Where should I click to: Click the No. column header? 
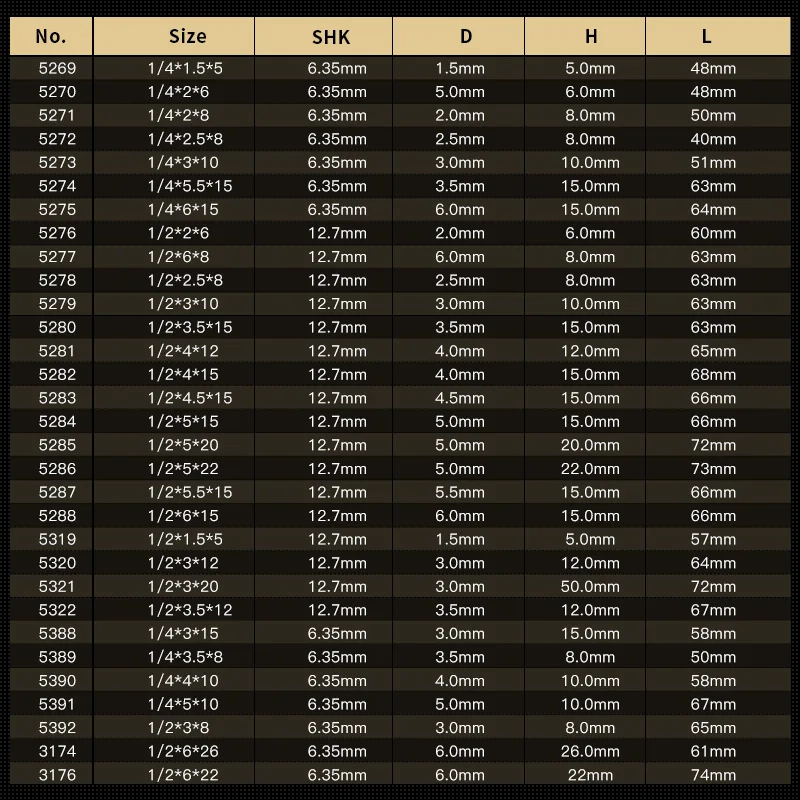pyautogui.click(x=51, y=36)
